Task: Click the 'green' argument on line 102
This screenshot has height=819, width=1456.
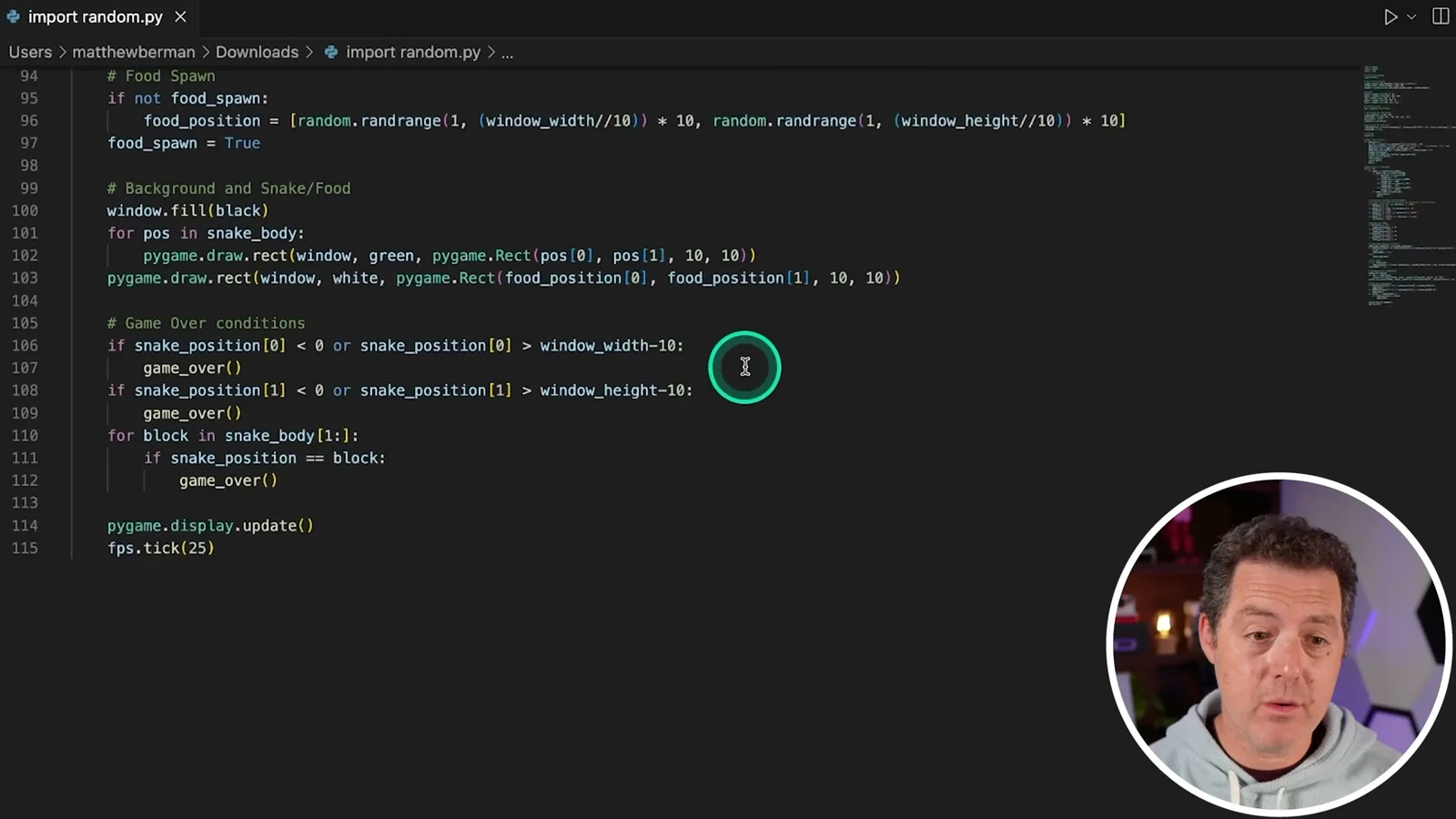Action: [x=391, y=256]
